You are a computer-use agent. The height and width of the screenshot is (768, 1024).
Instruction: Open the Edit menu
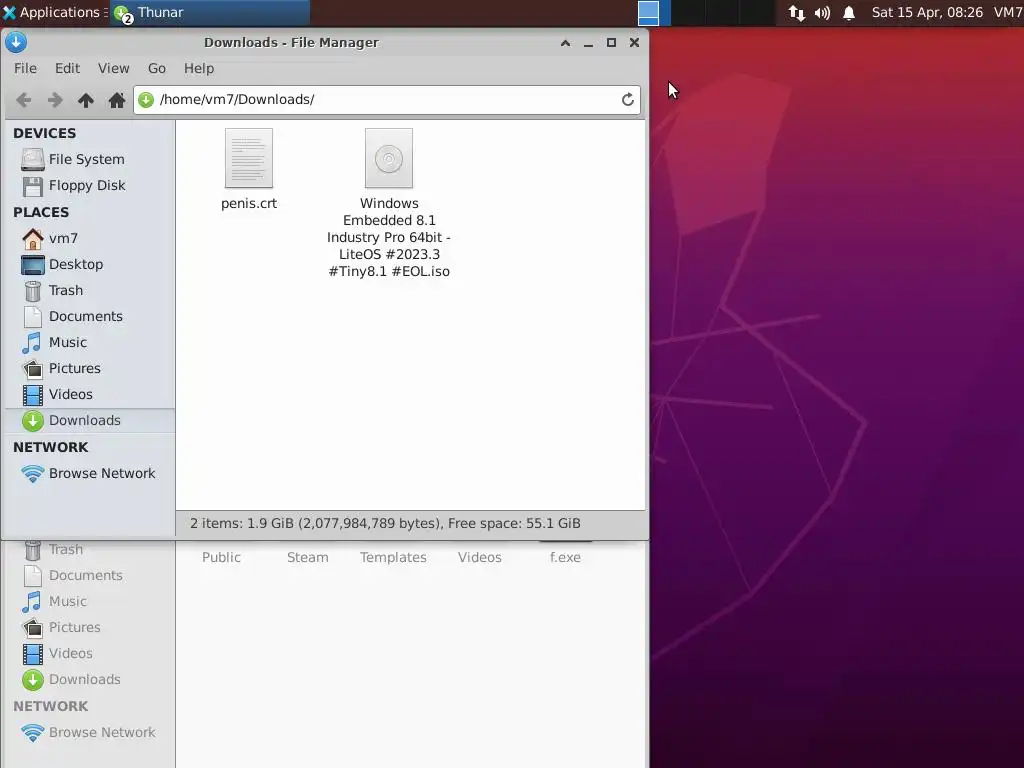click(67, 69)
